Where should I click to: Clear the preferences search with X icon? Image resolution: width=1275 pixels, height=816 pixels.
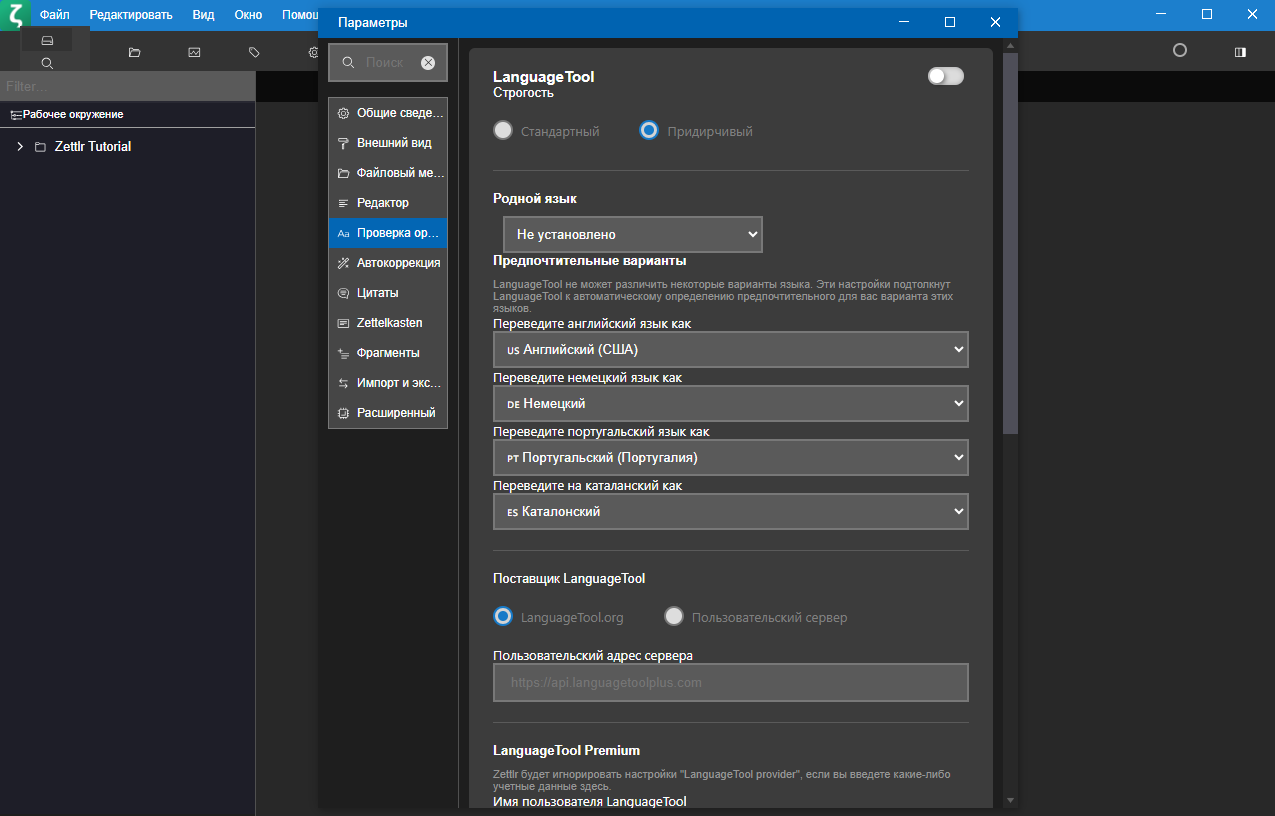(x=428, y=62)
